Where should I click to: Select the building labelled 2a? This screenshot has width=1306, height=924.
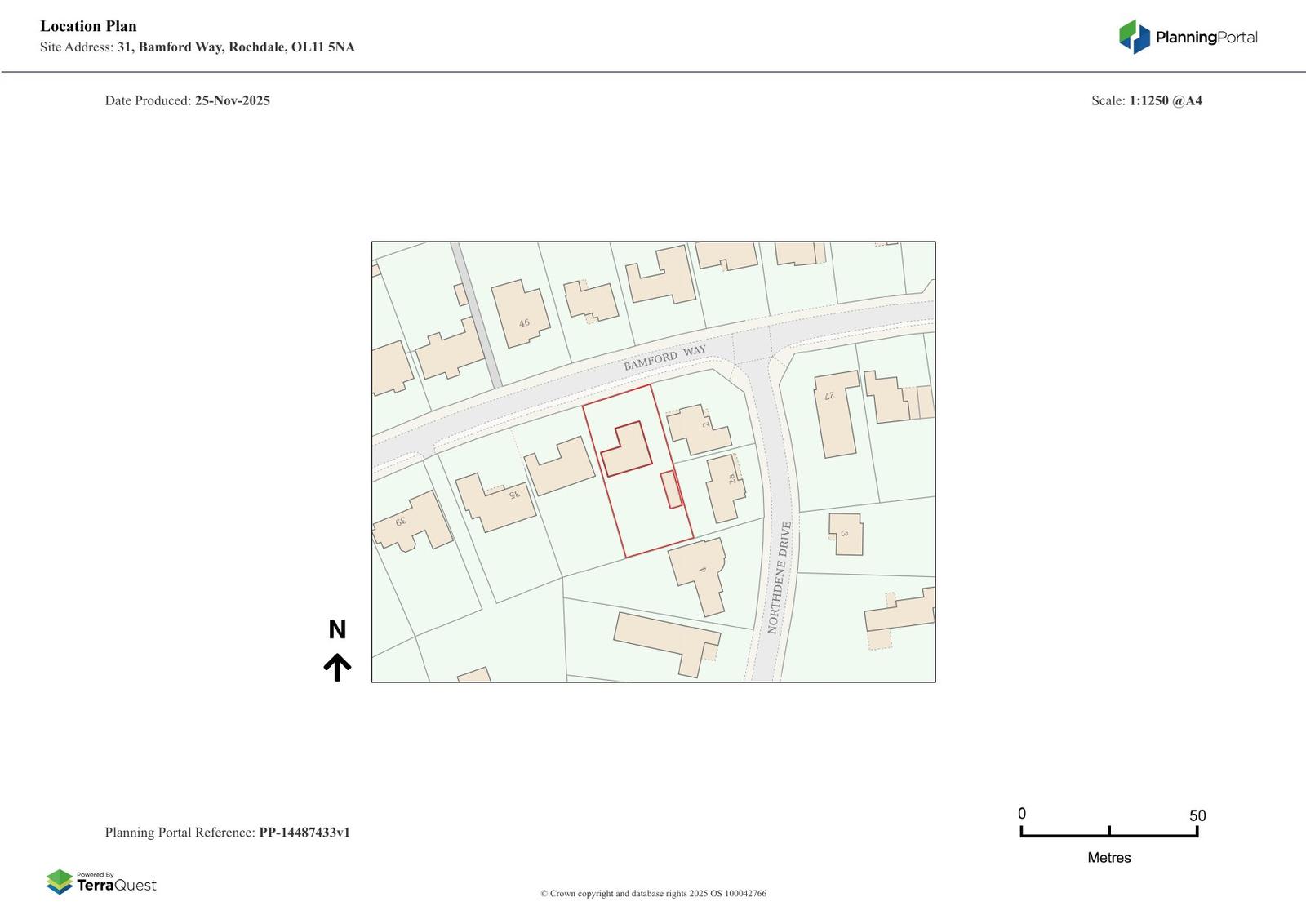[x=725, y=487]
